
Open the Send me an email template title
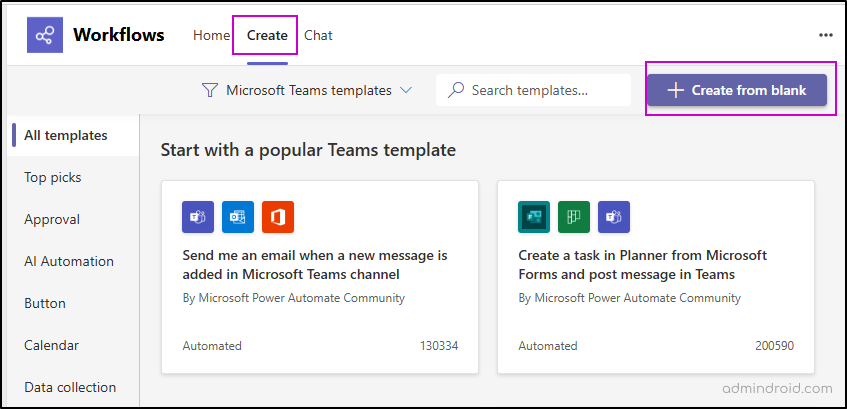[315, 265]
